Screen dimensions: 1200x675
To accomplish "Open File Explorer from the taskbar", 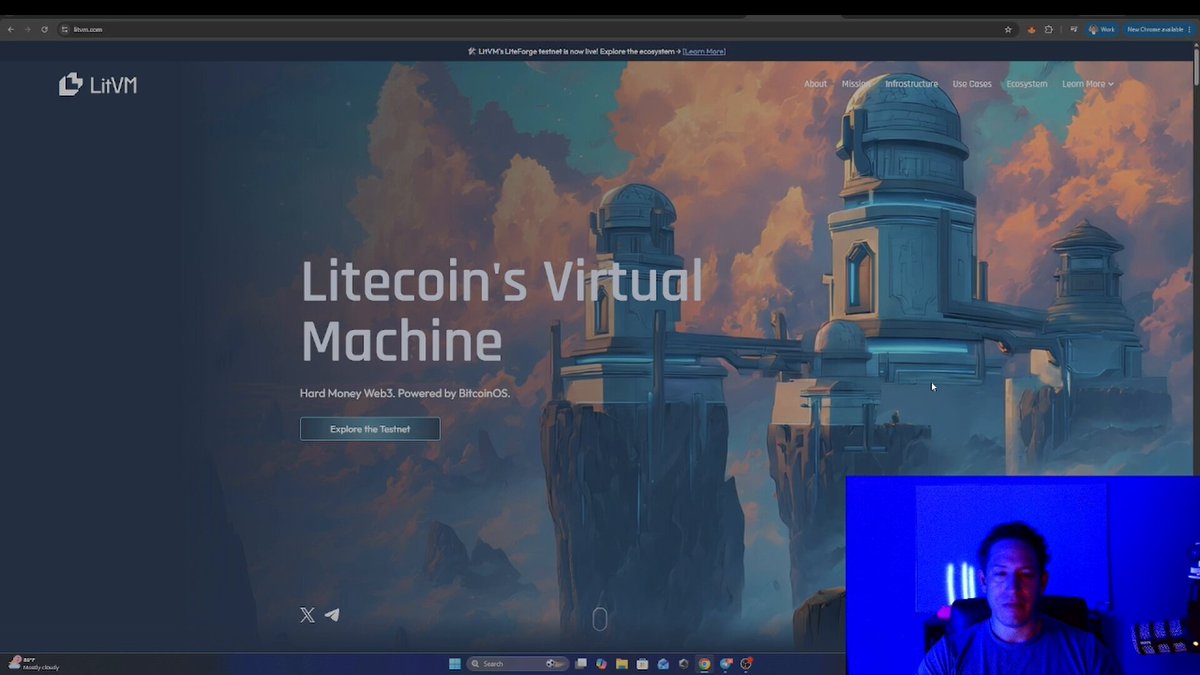I will pyautogui.click(x=621, y=663).
